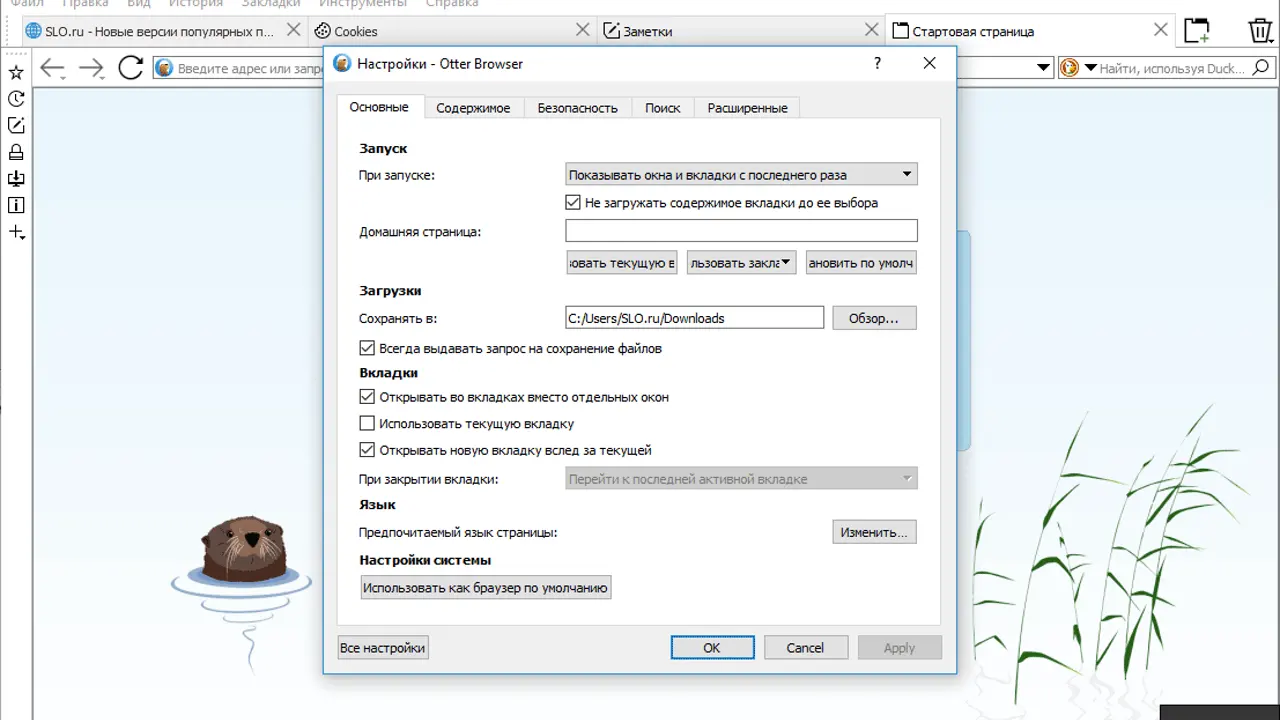The width and height of the screenshot is (1280, 720).
Task: Enable 'Использовать текущую вкладку' checkbox
Action: point(367,424)
